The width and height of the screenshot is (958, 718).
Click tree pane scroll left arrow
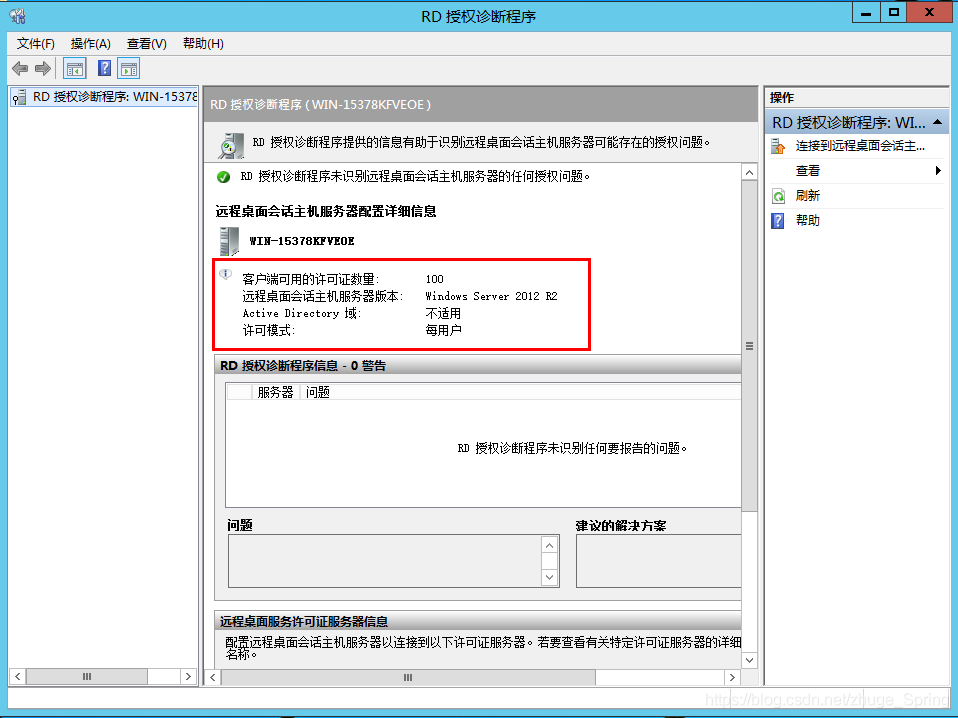18,676
